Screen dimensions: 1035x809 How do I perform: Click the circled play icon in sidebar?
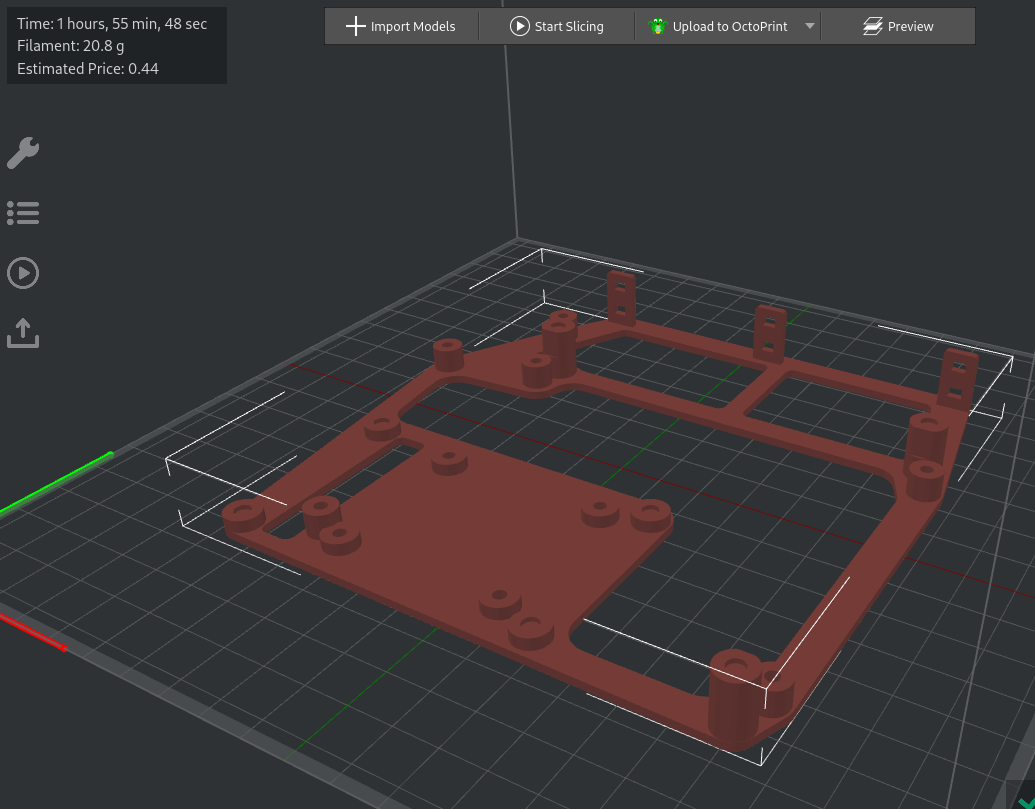pos(23,272)
